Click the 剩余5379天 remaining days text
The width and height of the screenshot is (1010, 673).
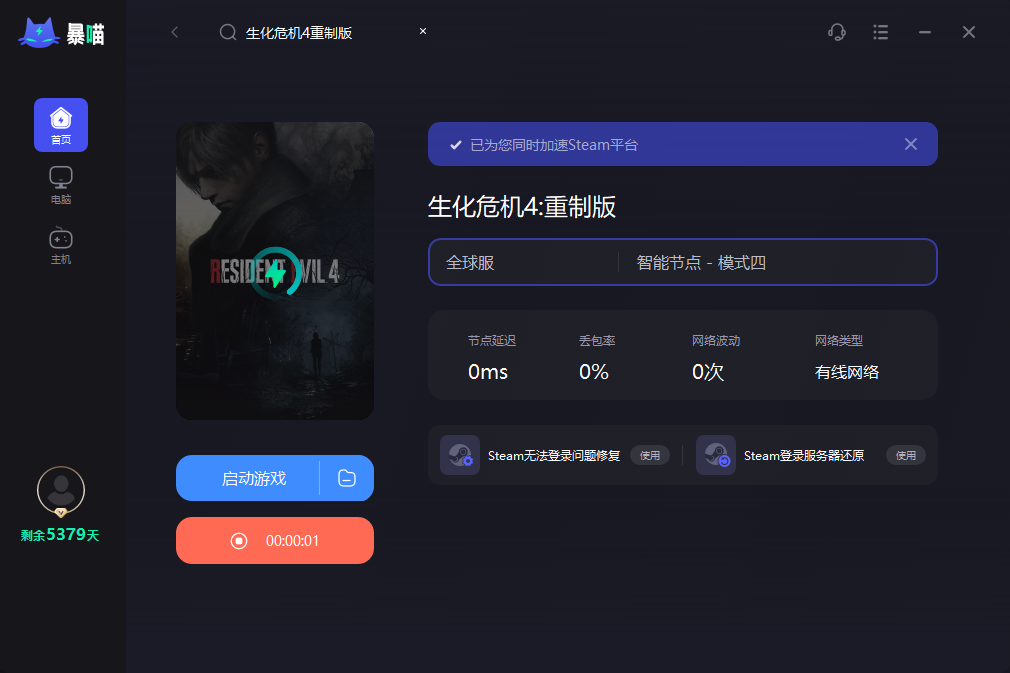tap(60, 535)
